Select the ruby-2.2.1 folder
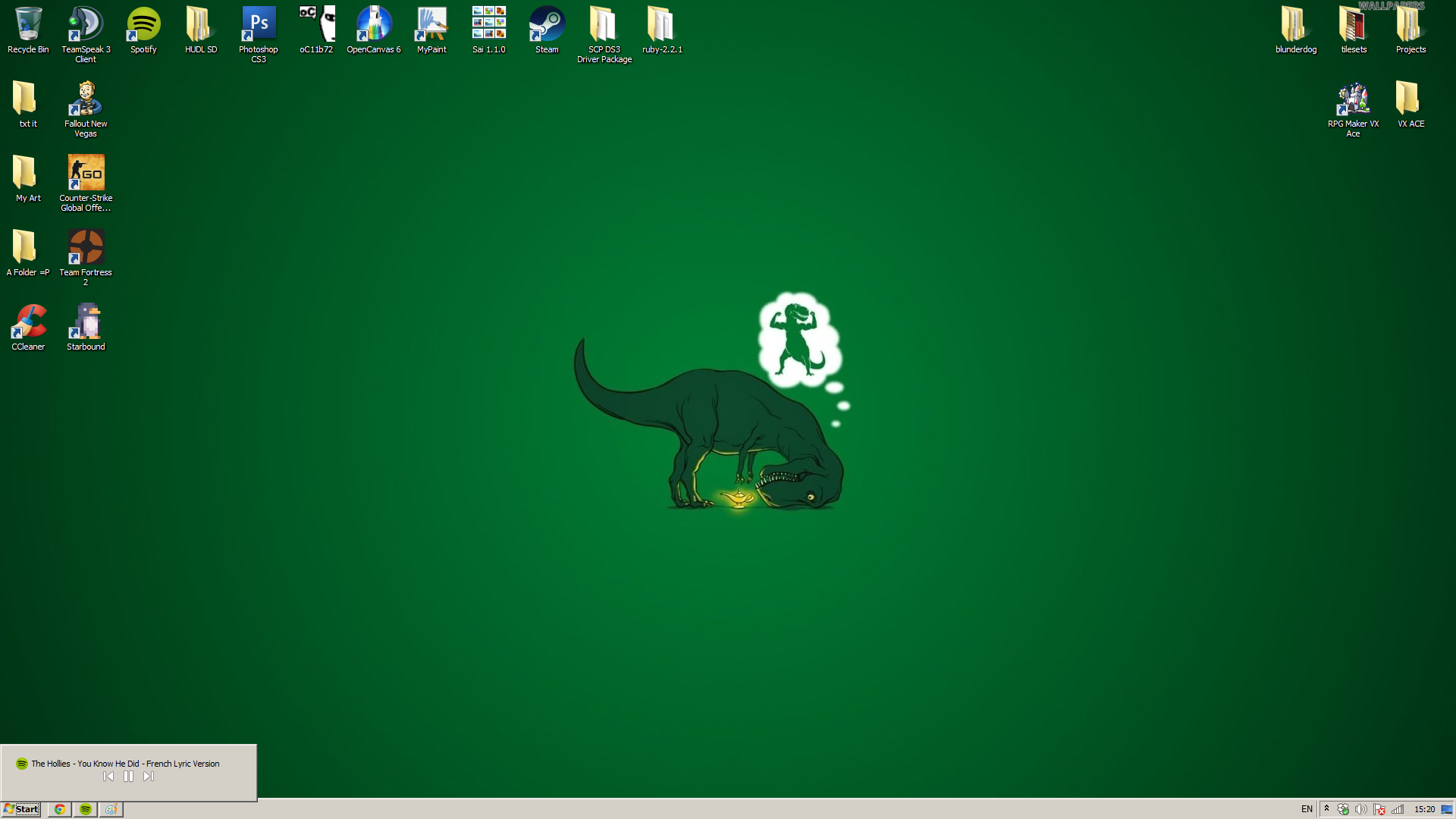This screenshot has height=819, width=1456. pyautogui.click(x=662, y=30)
